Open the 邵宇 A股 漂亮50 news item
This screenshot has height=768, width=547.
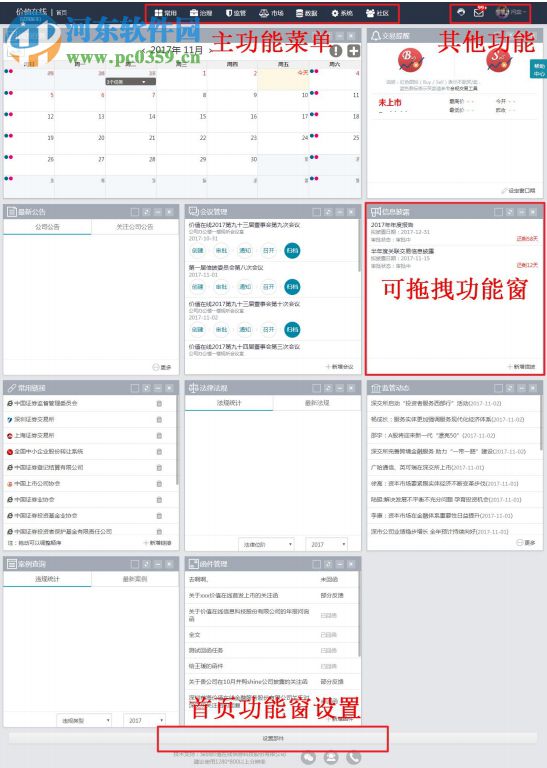pyautogui.click(x=433, y=435)
